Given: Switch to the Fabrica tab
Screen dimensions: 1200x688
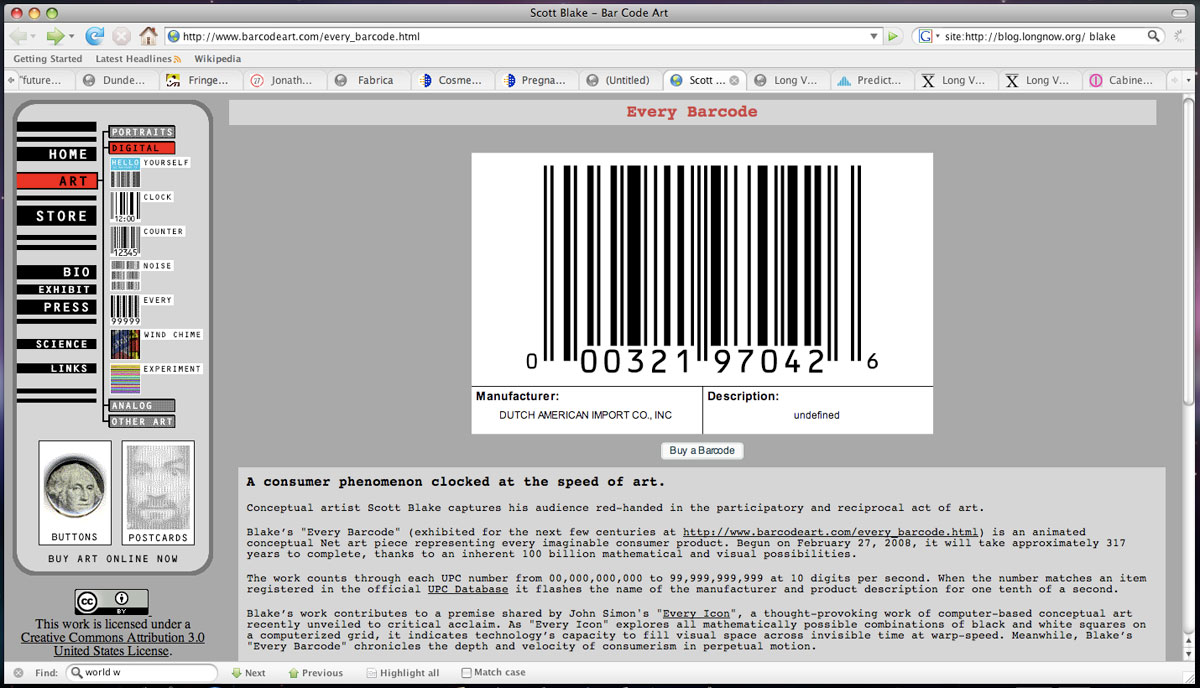Looking at the screenshot, I should pos(368,80).
